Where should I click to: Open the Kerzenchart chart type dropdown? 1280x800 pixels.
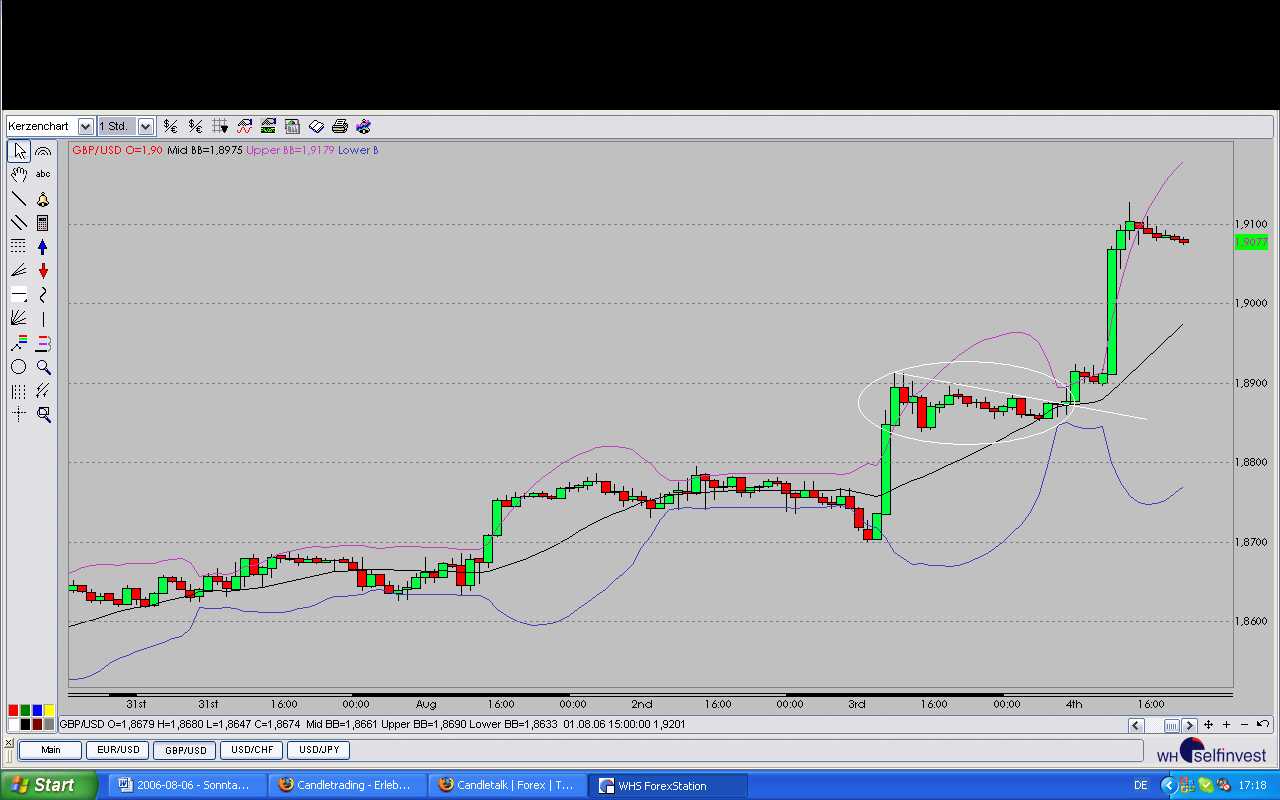pos(85,126)
